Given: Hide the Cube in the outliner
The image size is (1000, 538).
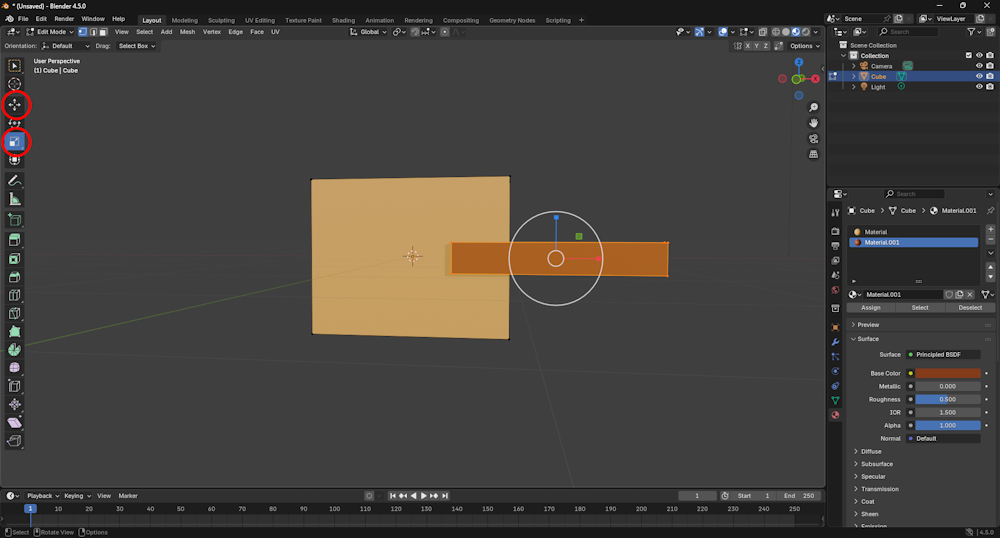Looking at the screenshot, I should tap(979, 76).
